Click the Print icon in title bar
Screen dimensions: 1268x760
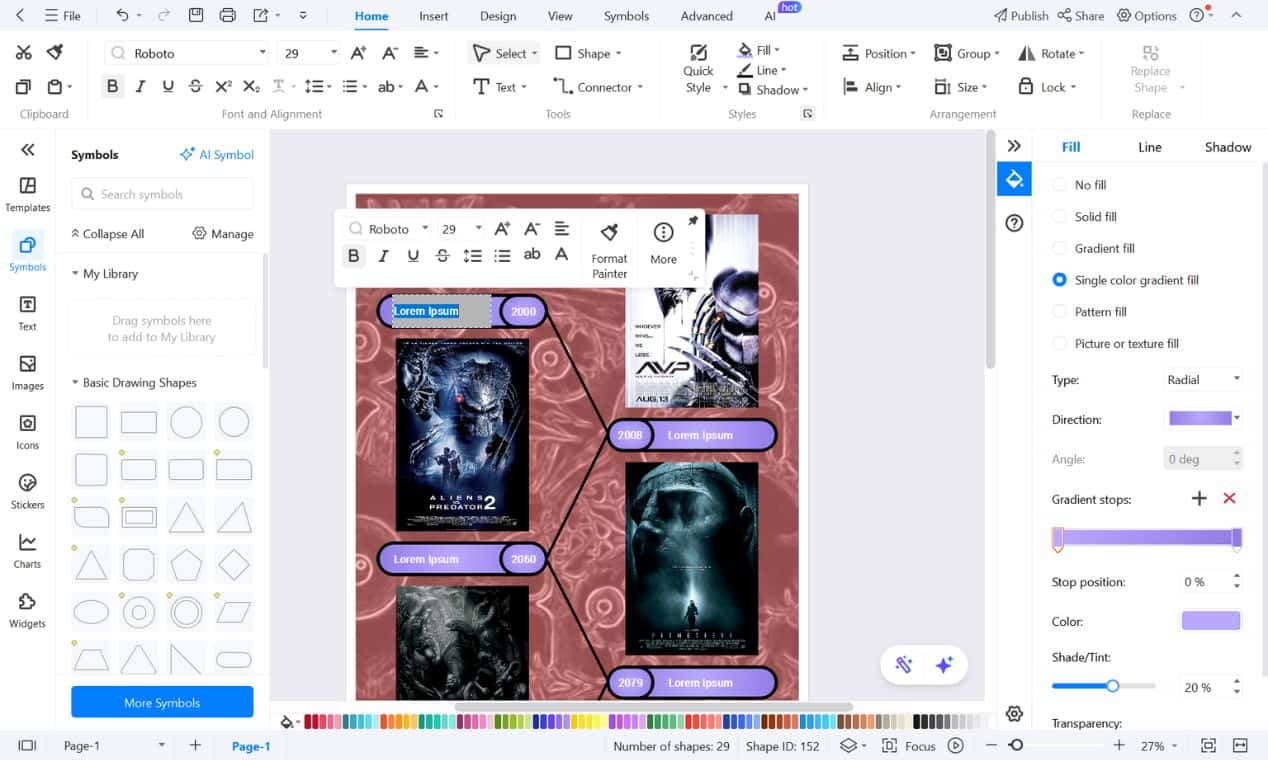tap(228, 15)
